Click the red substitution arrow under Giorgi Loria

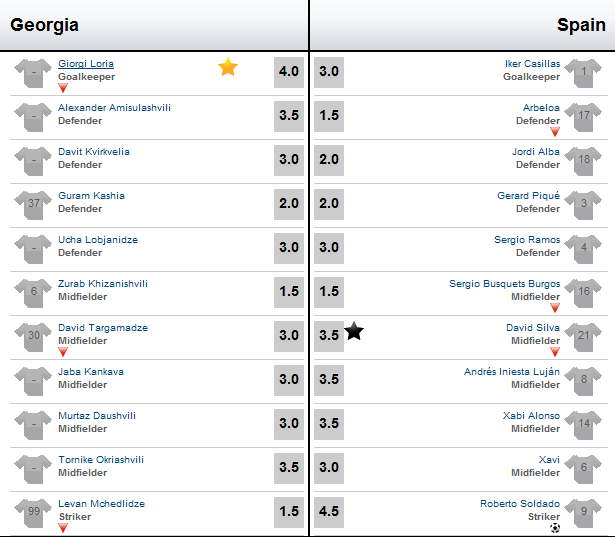[63, 88]
